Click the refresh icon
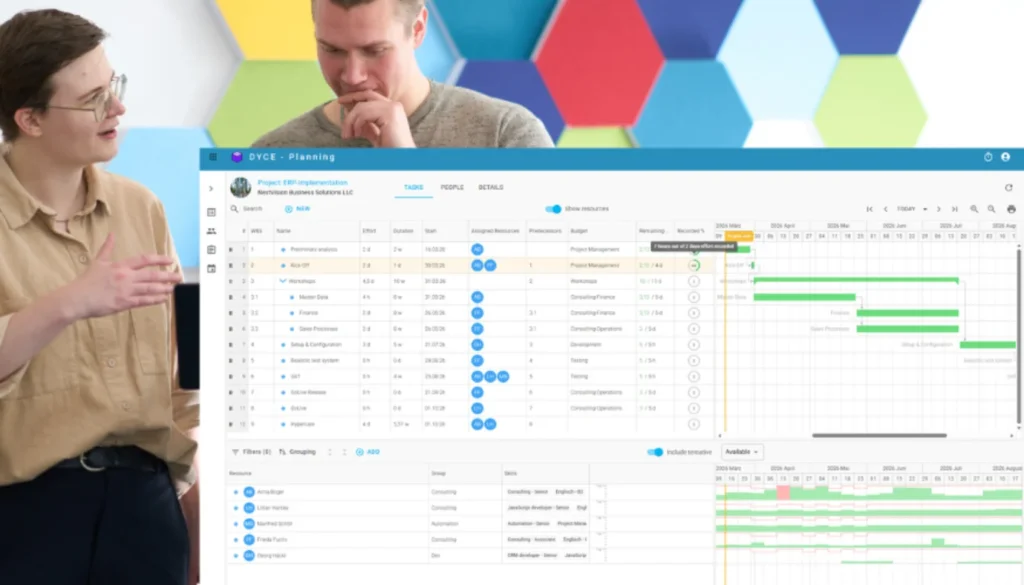 click(1009, 187)
